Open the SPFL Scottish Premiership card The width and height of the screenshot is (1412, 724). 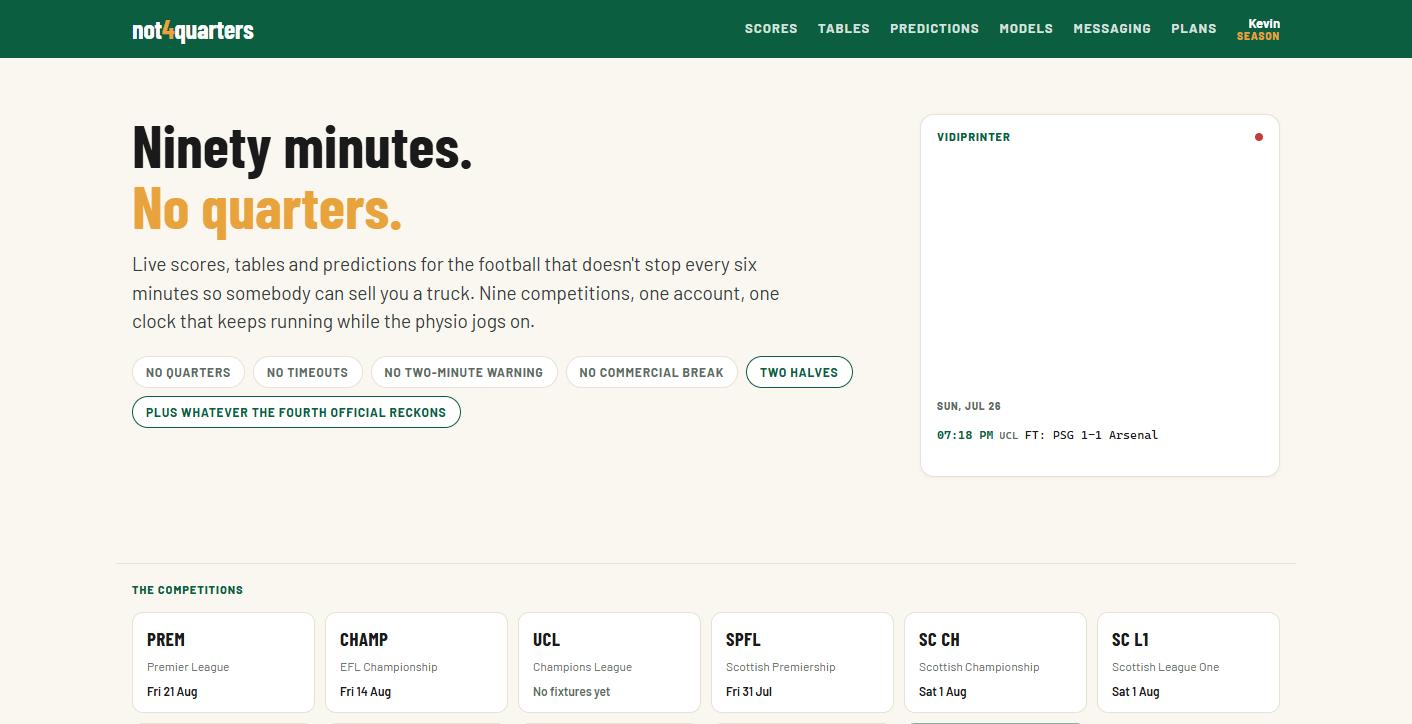[x=802, y=662]
